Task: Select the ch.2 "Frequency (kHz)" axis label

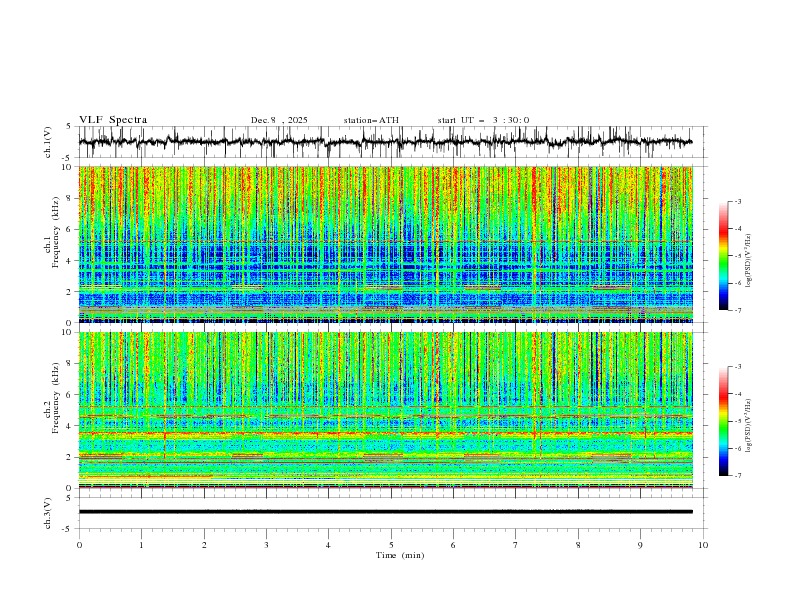Action: coord(56,397)
